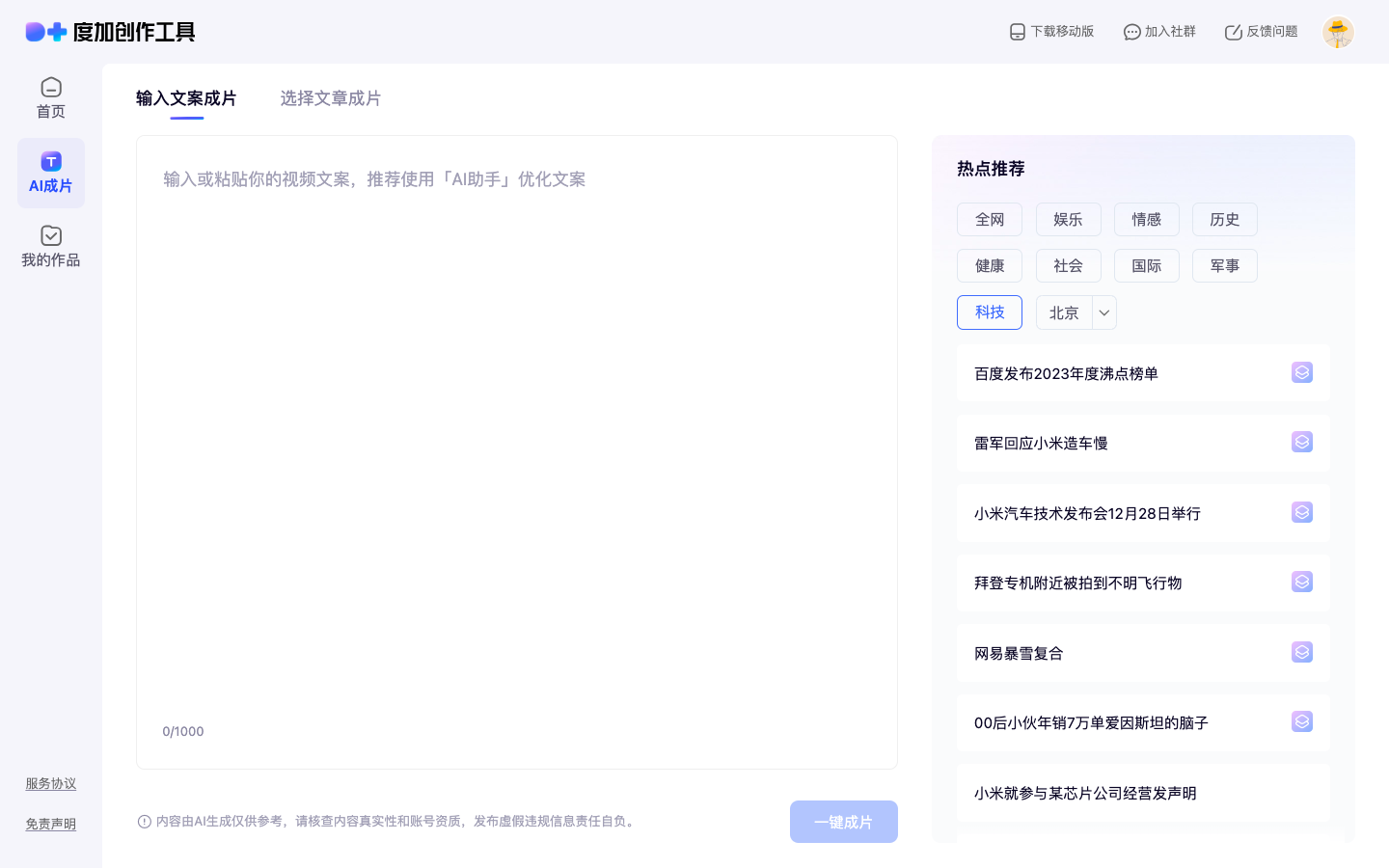Select the 科技 category filter
This screenshot has height=868, width=1389.
[989, 312]
